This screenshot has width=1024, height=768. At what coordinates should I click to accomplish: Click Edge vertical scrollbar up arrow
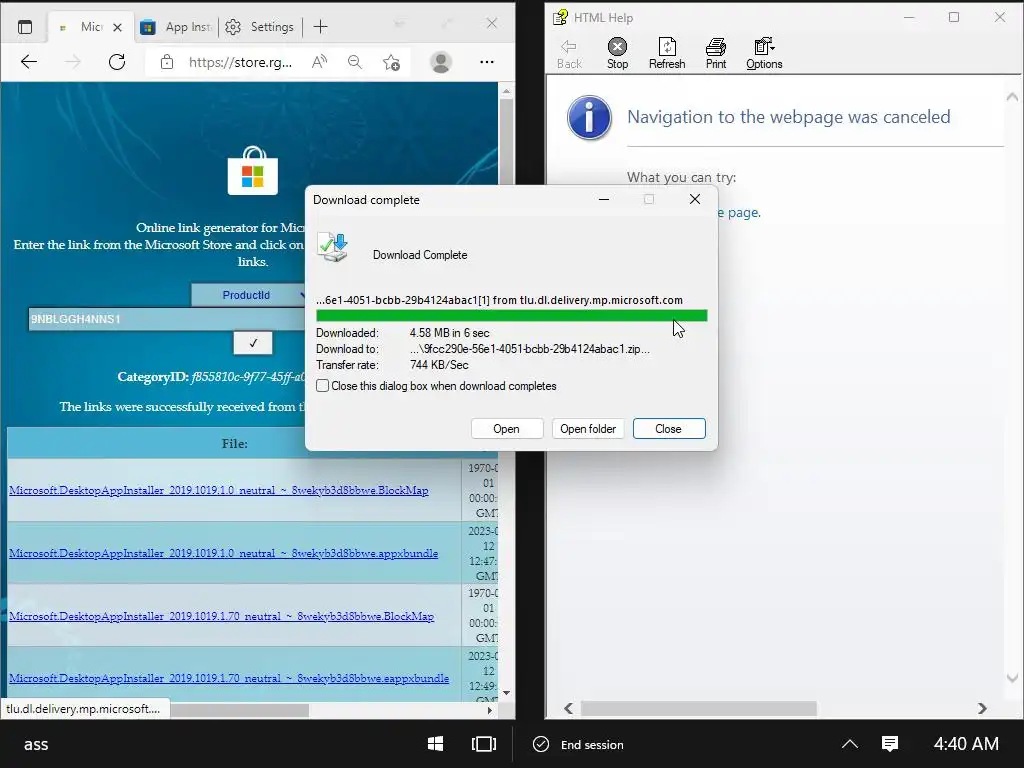(506, 92)
